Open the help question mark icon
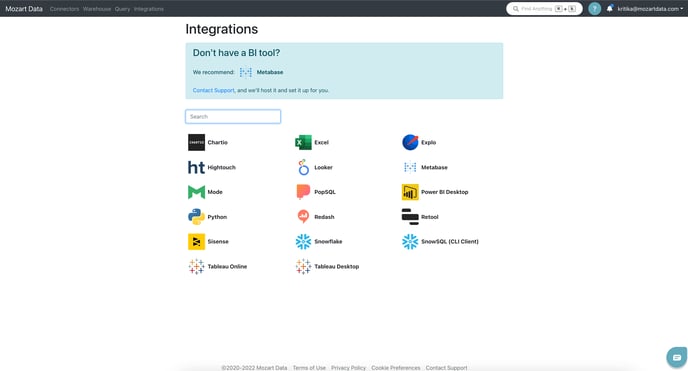 [595, 9]
